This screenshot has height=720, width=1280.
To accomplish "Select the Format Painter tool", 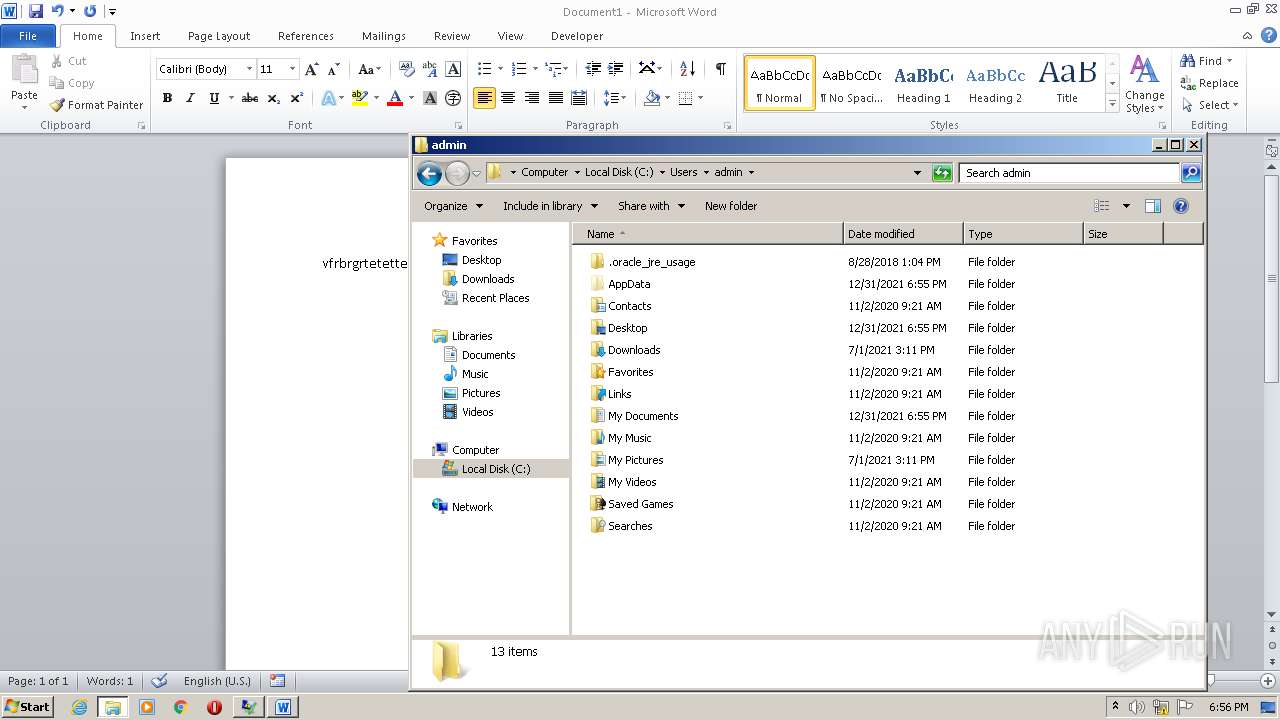I will coord(96,105).
